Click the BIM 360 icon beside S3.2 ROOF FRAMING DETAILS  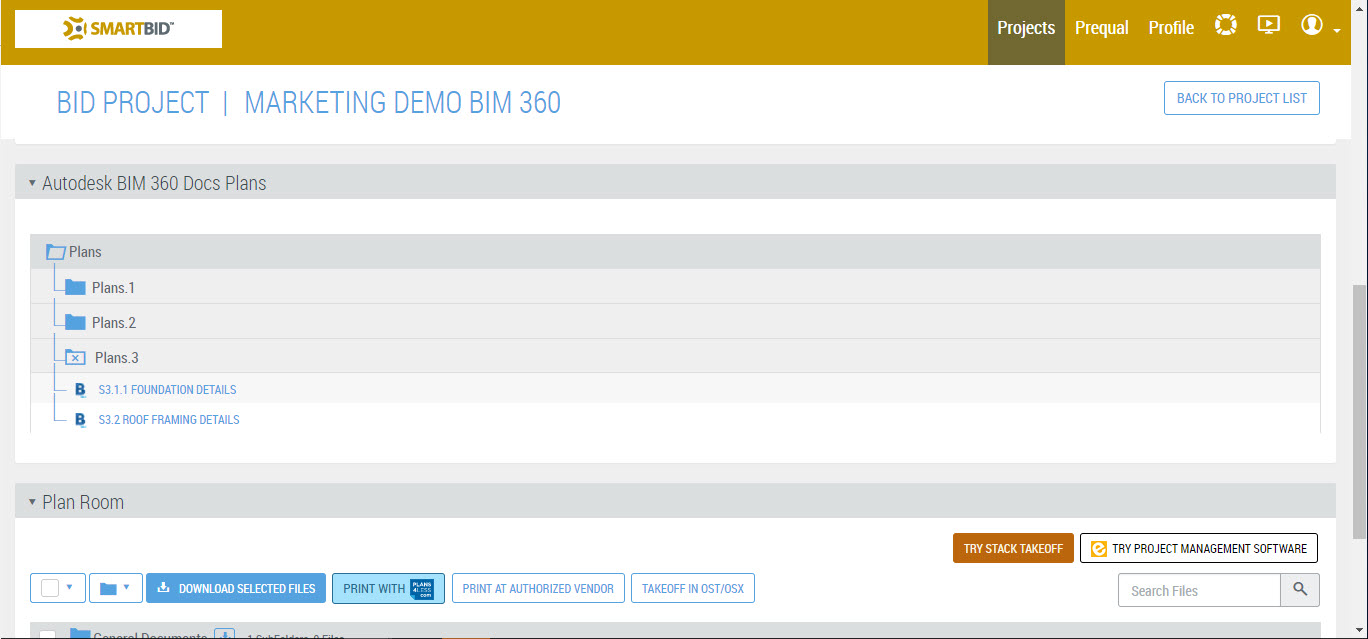[x=80, y=419]
